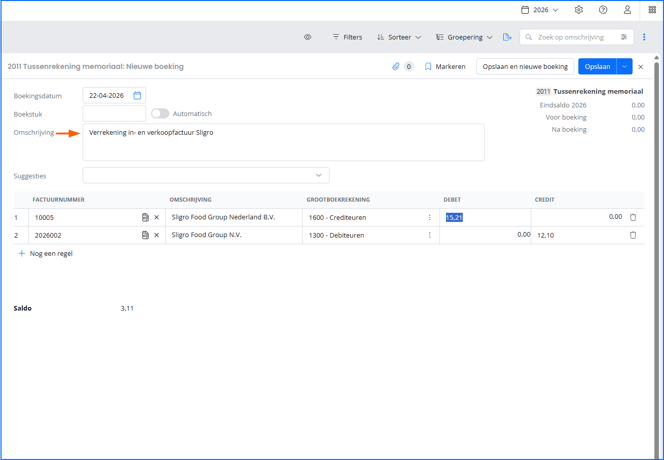Clear factuurnummer 2026002

point(157,235)
